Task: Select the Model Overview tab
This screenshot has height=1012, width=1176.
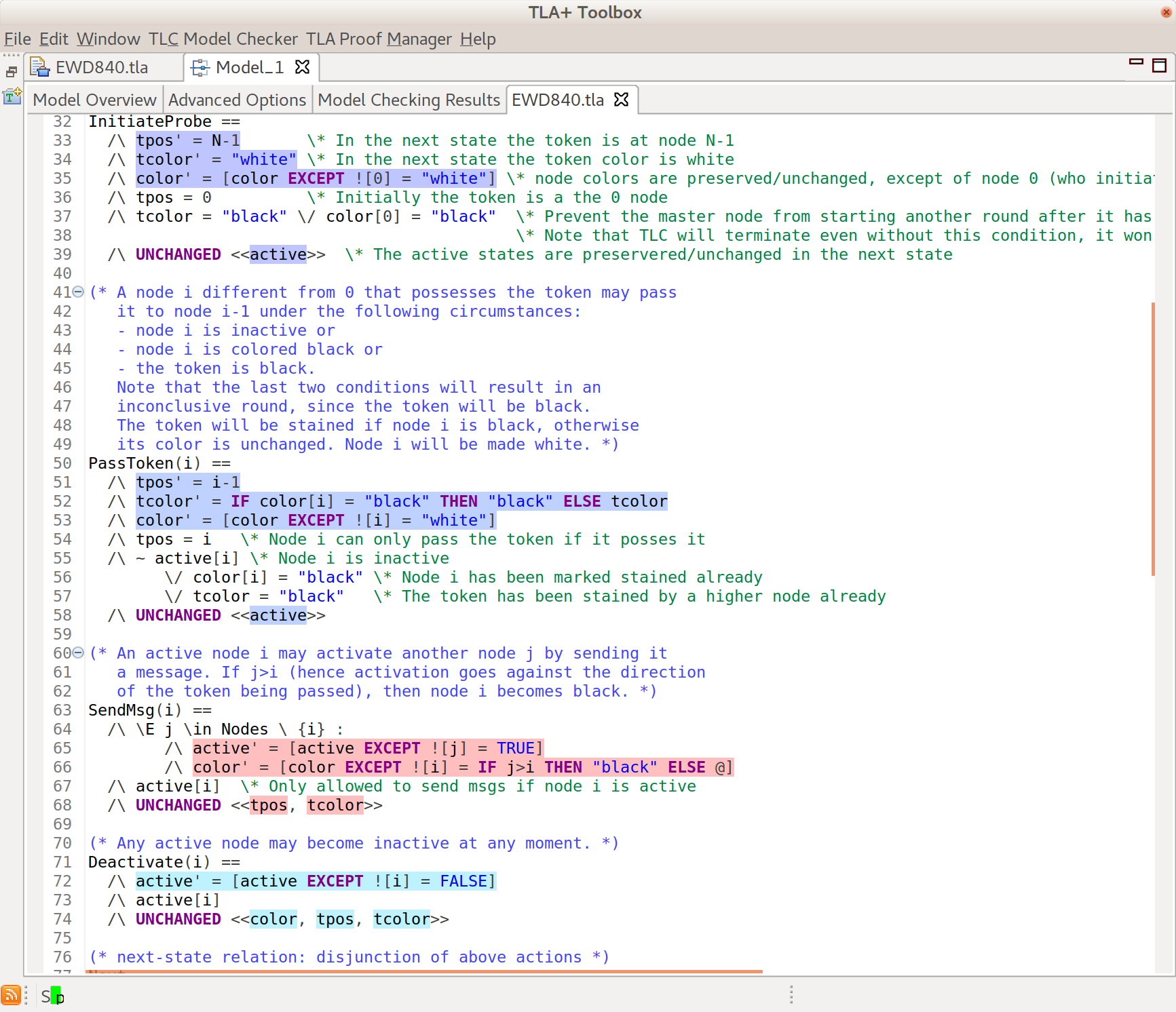Action: tap(94, 100)
